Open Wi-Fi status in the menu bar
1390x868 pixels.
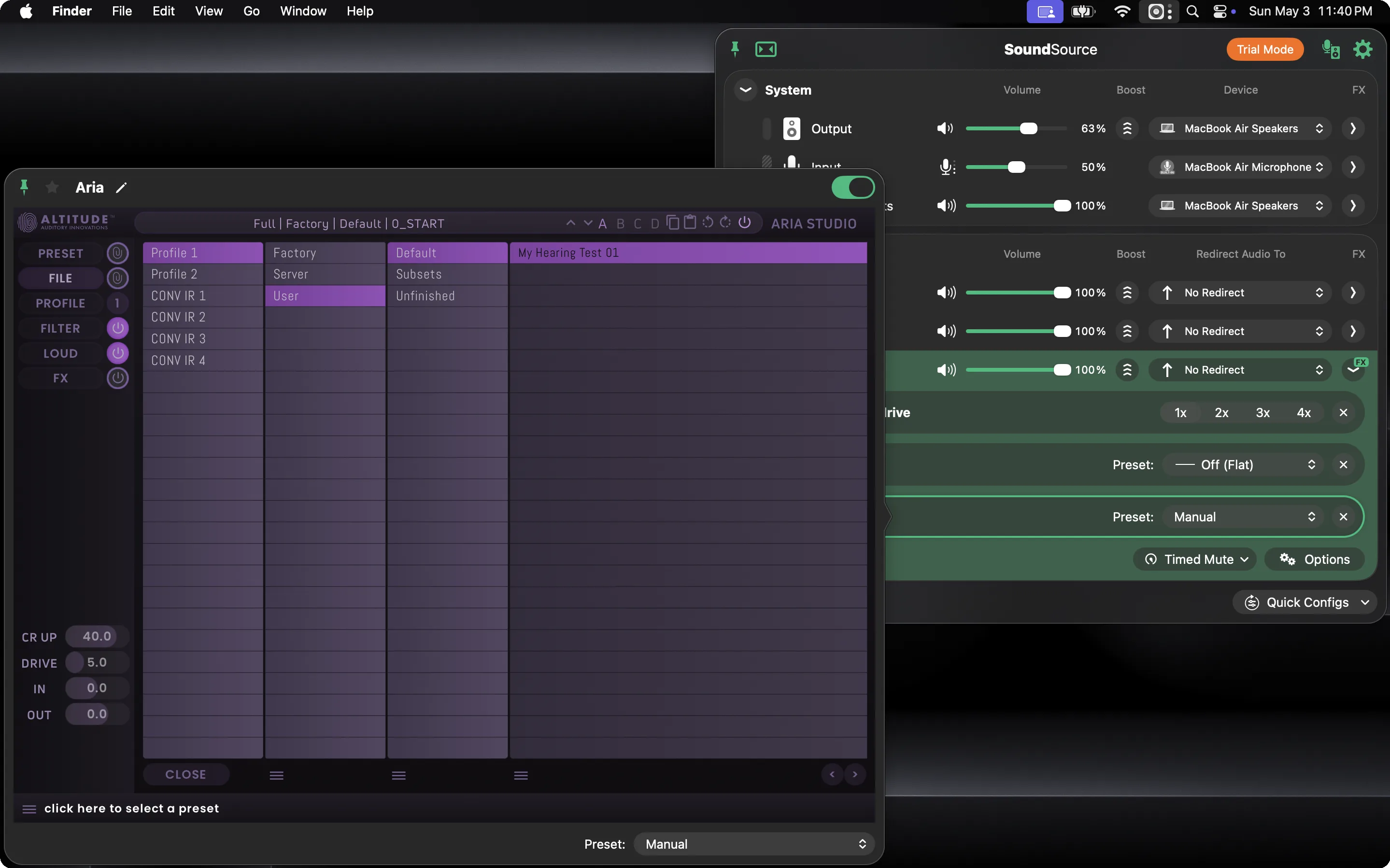[1122, 12]
